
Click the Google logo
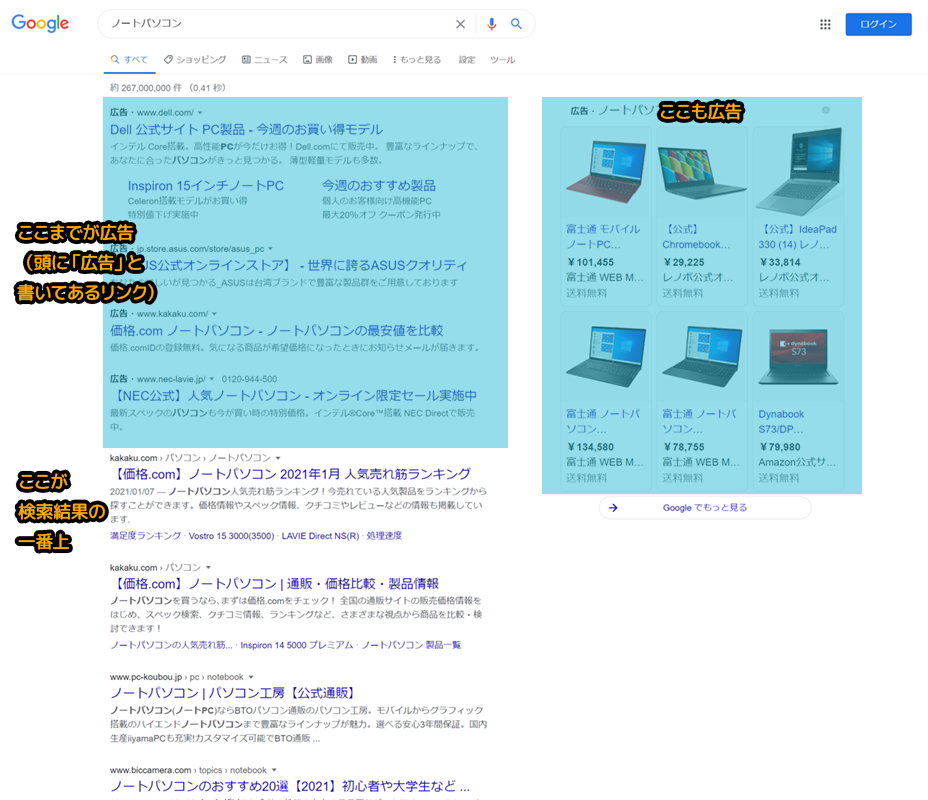click(40, 23)
